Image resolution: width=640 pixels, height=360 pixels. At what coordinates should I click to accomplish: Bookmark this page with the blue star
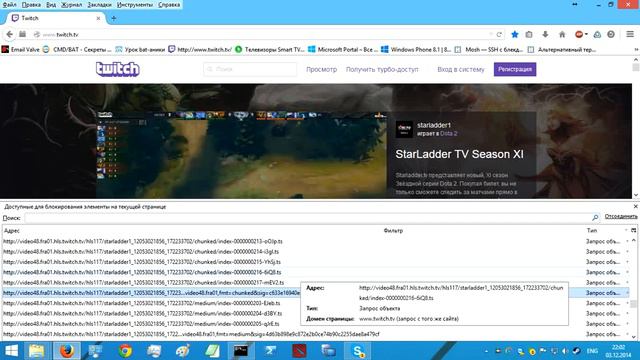click(515, 34)
